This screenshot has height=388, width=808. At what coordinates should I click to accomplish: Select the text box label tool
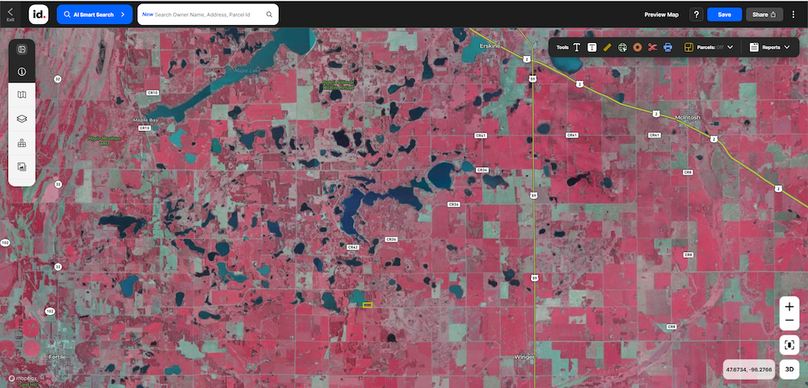click(592, 47)
